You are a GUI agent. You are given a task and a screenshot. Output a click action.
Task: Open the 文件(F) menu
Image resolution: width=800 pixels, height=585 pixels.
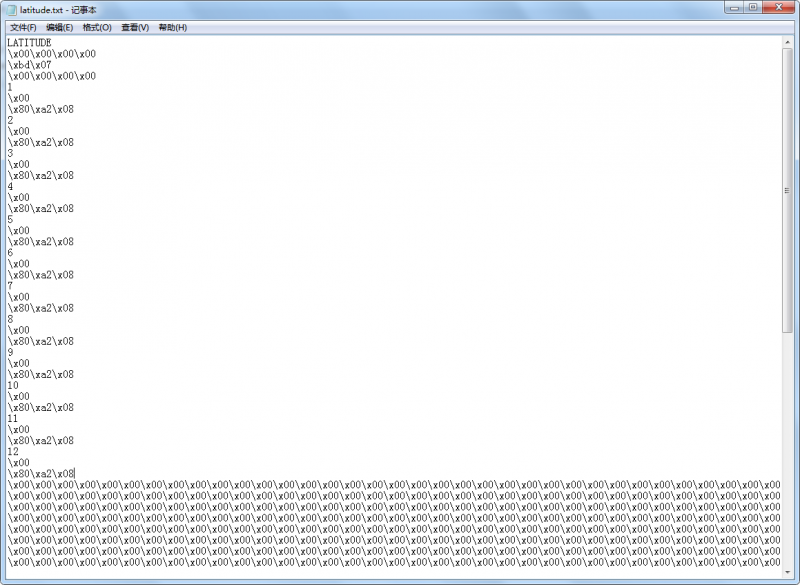point(23,27)
